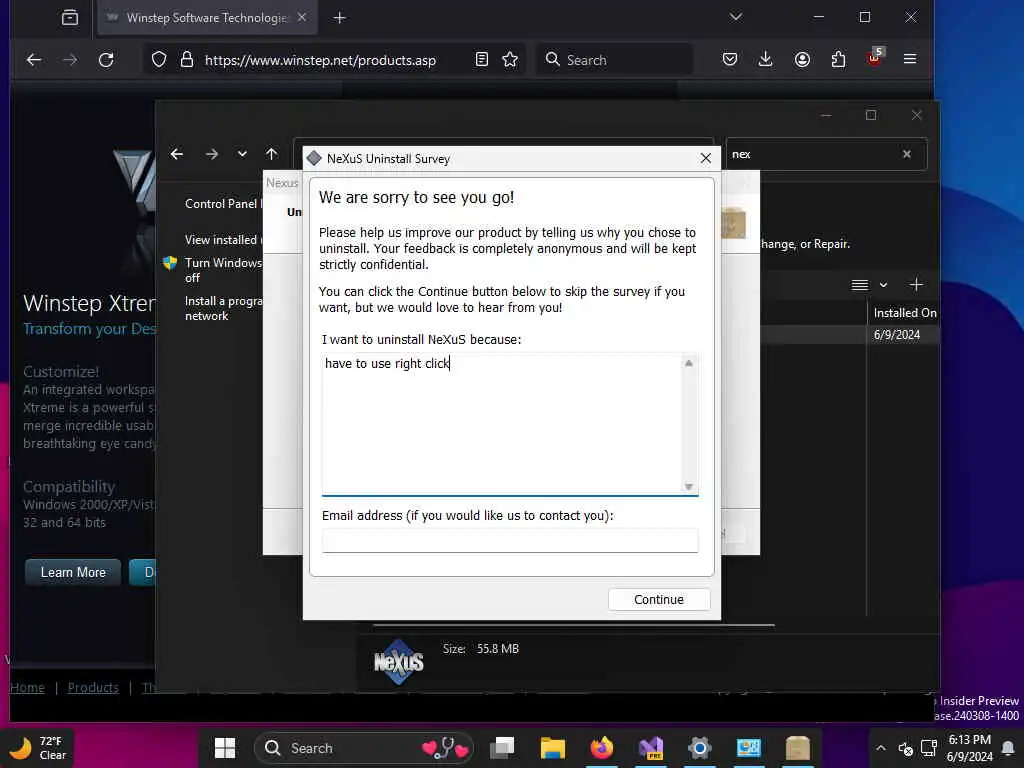
Task: Open the Windows Start menu
Action: [x=225, y=748]
